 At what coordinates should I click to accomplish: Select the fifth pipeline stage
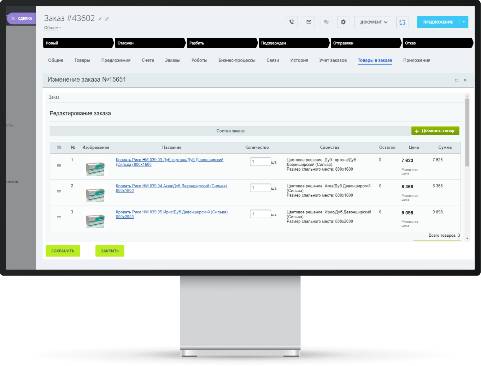pos(366,43)
